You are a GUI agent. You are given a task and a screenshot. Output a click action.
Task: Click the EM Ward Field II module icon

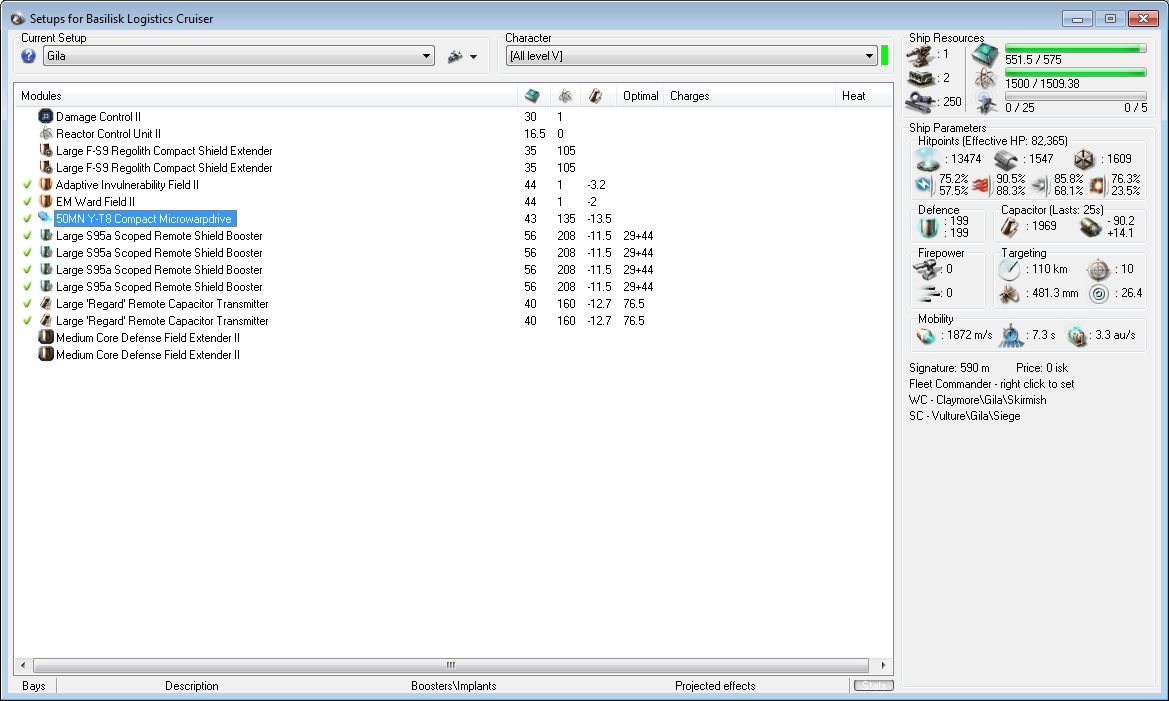(45, 201)
